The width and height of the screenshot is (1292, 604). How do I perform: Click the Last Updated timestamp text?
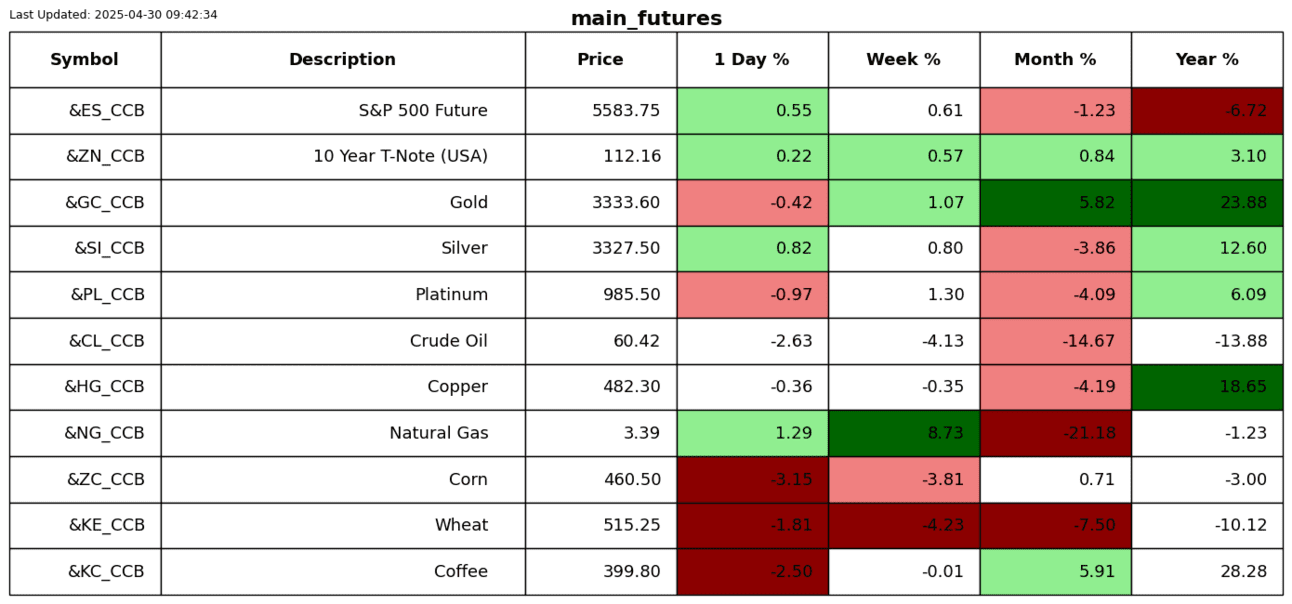point(113,15)
